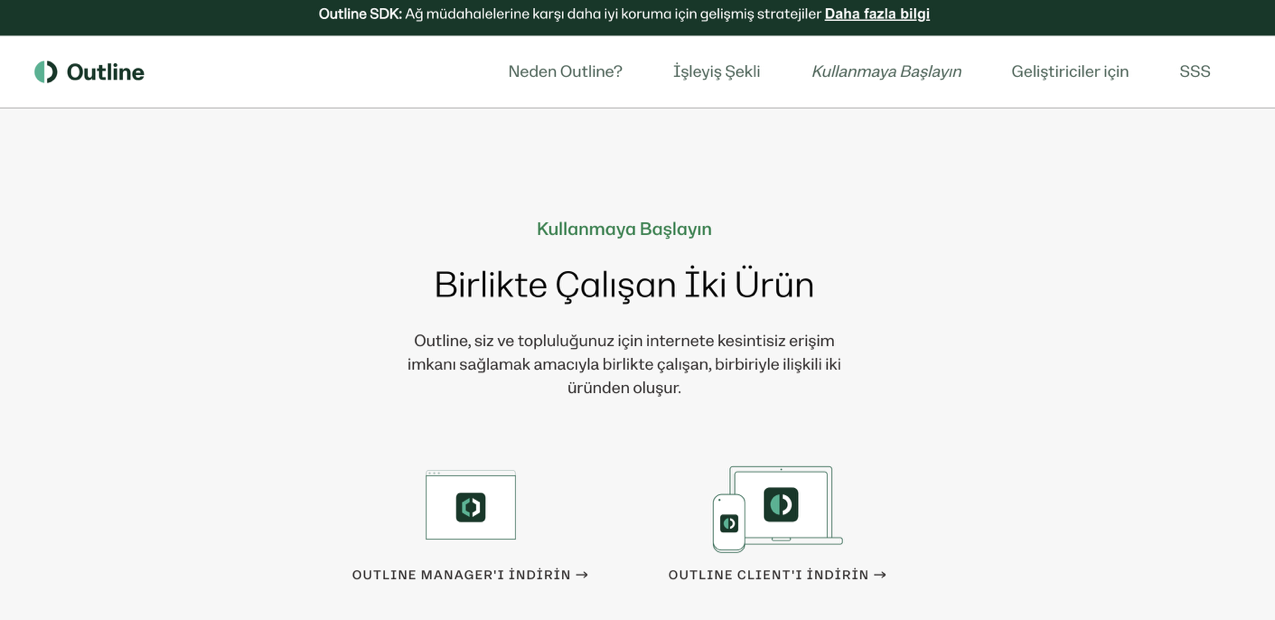Screen dimensions: 1275x620
Task: Click the Outline logo icon
Action: click(x=46, y=72)
